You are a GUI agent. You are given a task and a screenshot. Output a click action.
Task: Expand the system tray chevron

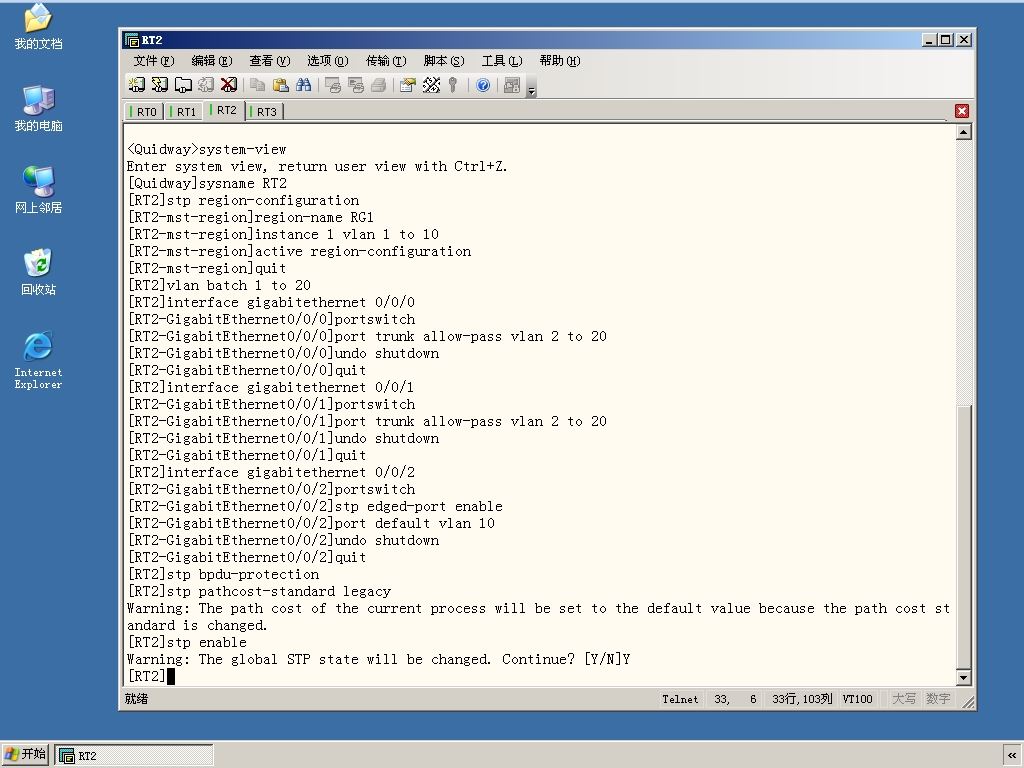click(1012, 756)
